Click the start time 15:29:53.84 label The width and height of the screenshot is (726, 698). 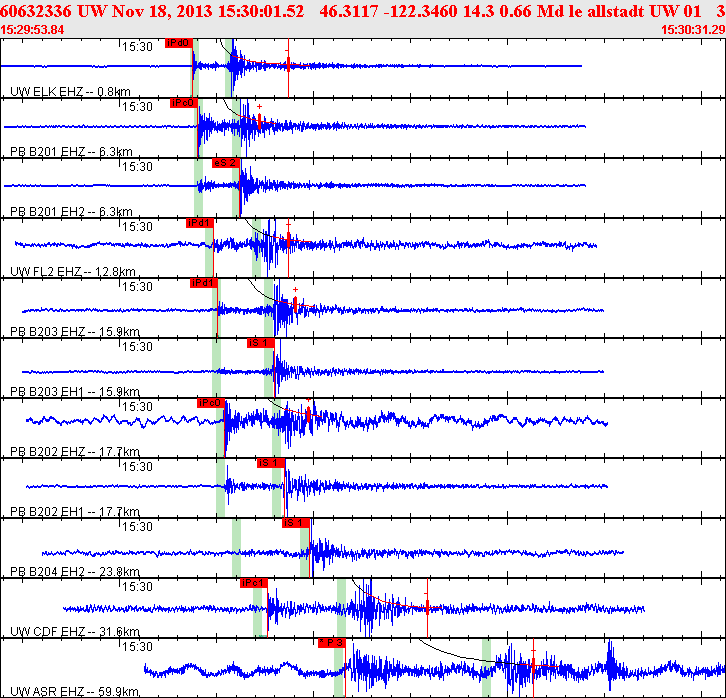[x=32, y=30]
